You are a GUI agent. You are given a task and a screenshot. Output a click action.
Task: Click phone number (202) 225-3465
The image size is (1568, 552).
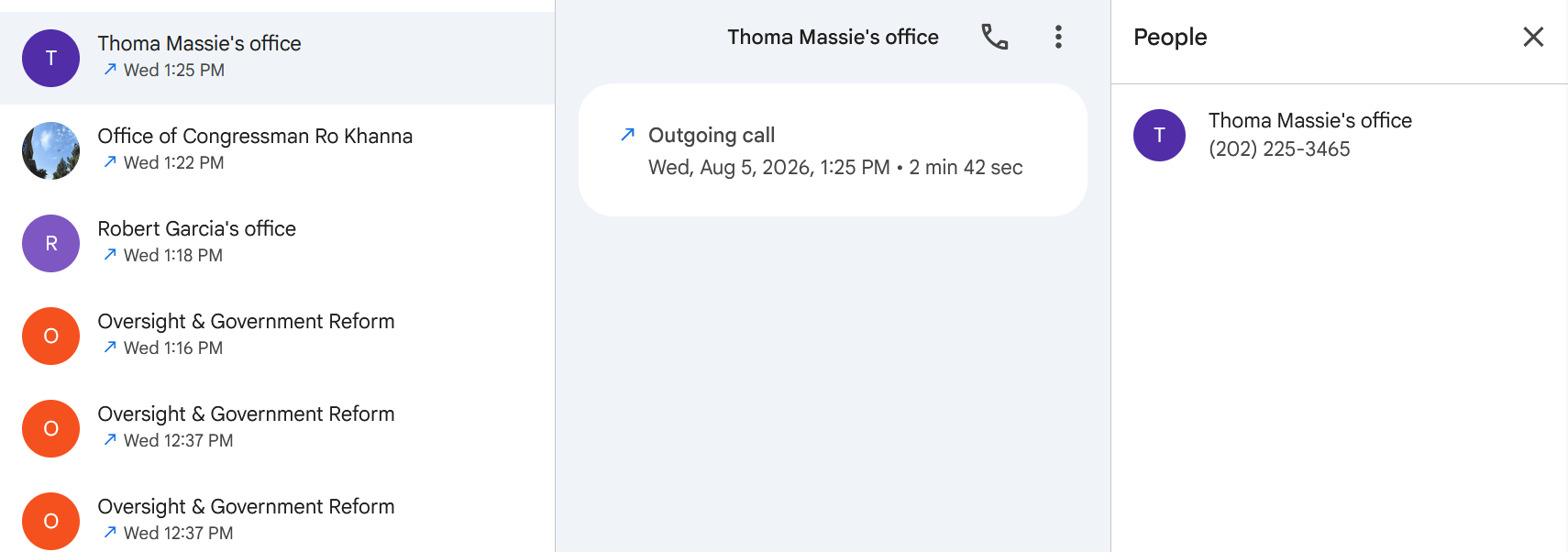click(x=1279, y=149)
